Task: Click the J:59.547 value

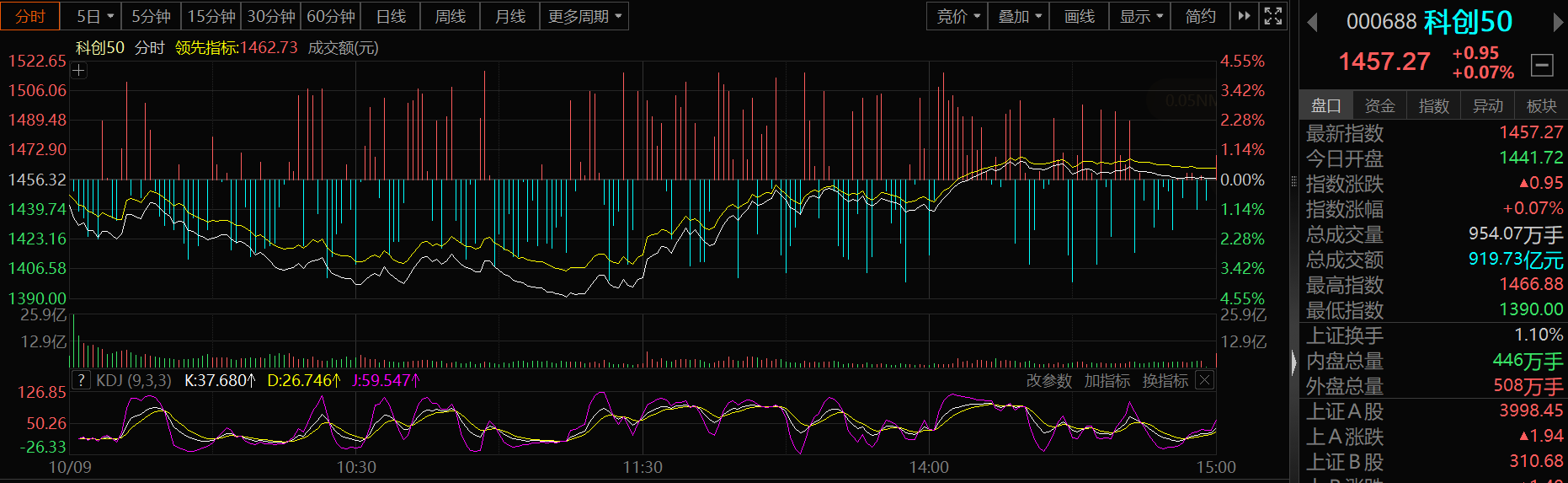Action: click(386, 380)
